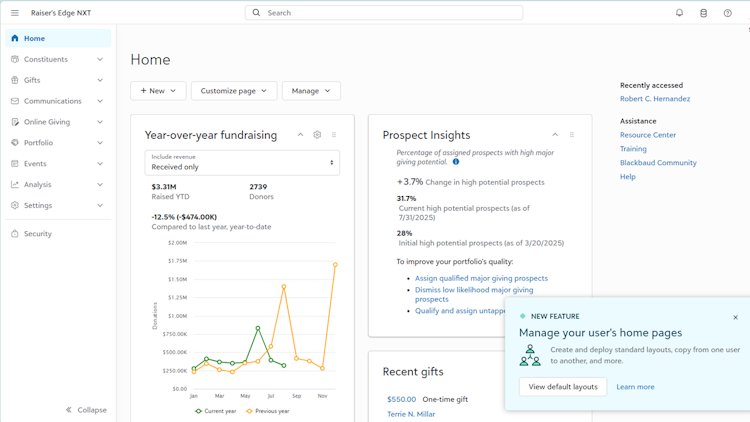750x422 pixels.
Task: Open Year-over-year fundraising tile drag handle menu
Action: click(334, 135)
